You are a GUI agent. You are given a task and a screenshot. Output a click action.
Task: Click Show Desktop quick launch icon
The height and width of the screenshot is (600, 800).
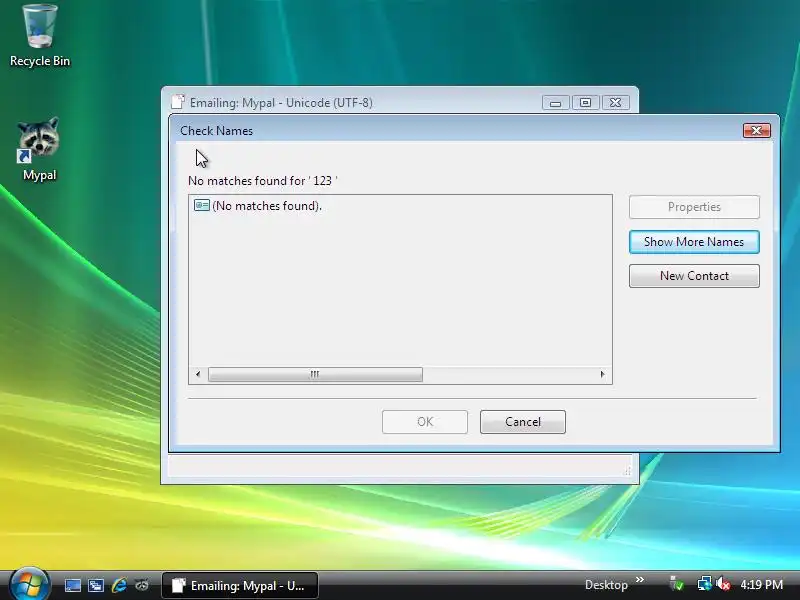[x=72, y=585]
